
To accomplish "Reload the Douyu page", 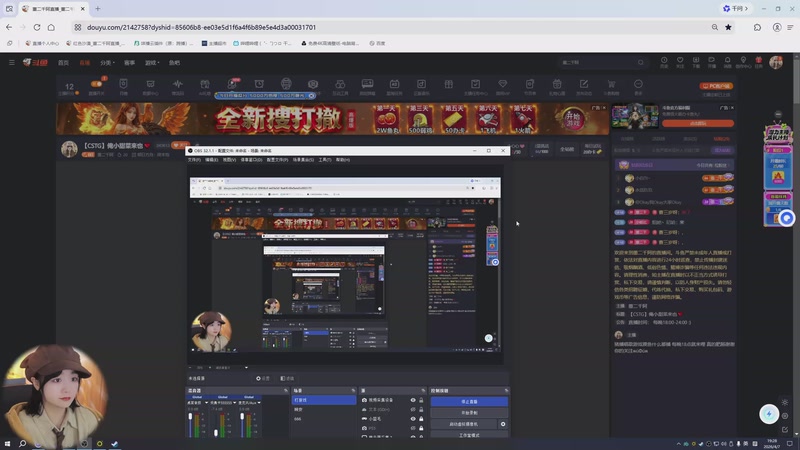I will click(x=37, y=27).
